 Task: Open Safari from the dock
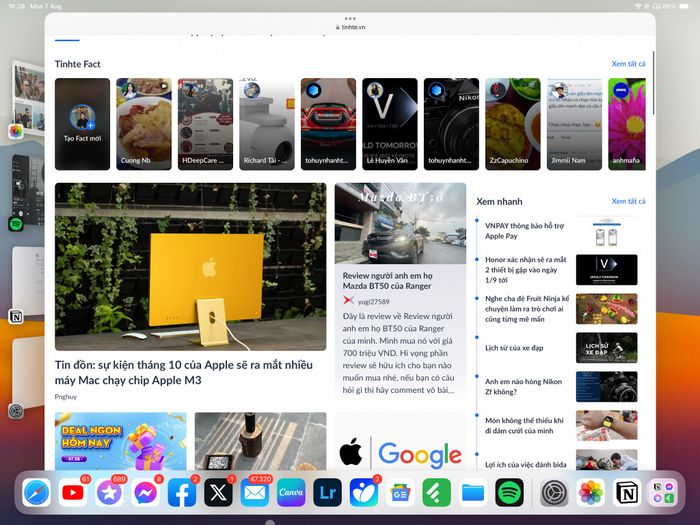36,493
